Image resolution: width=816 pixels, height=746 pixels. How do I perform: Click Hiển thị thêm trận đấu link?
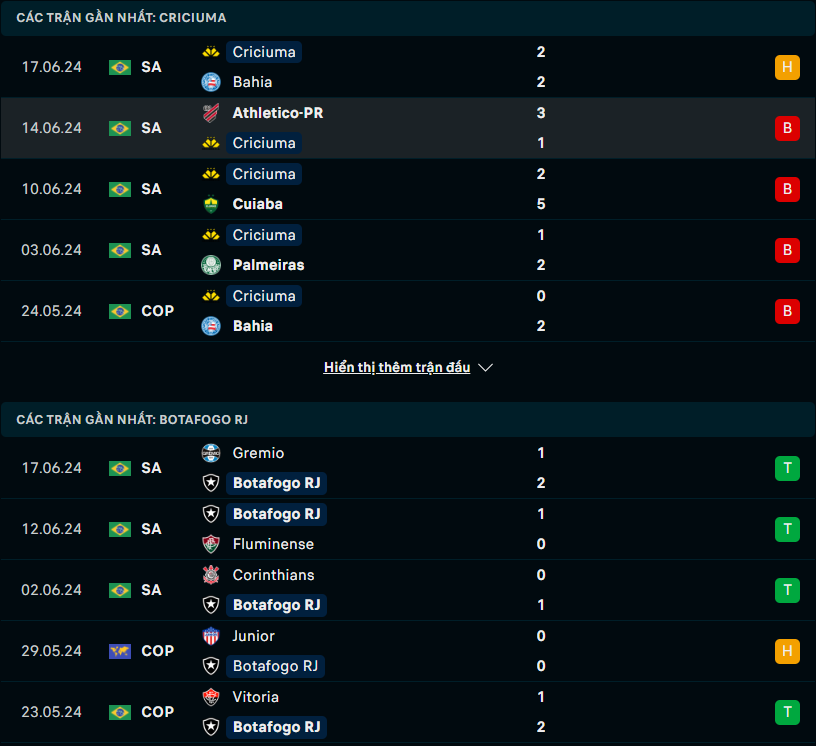pos(397,367)
